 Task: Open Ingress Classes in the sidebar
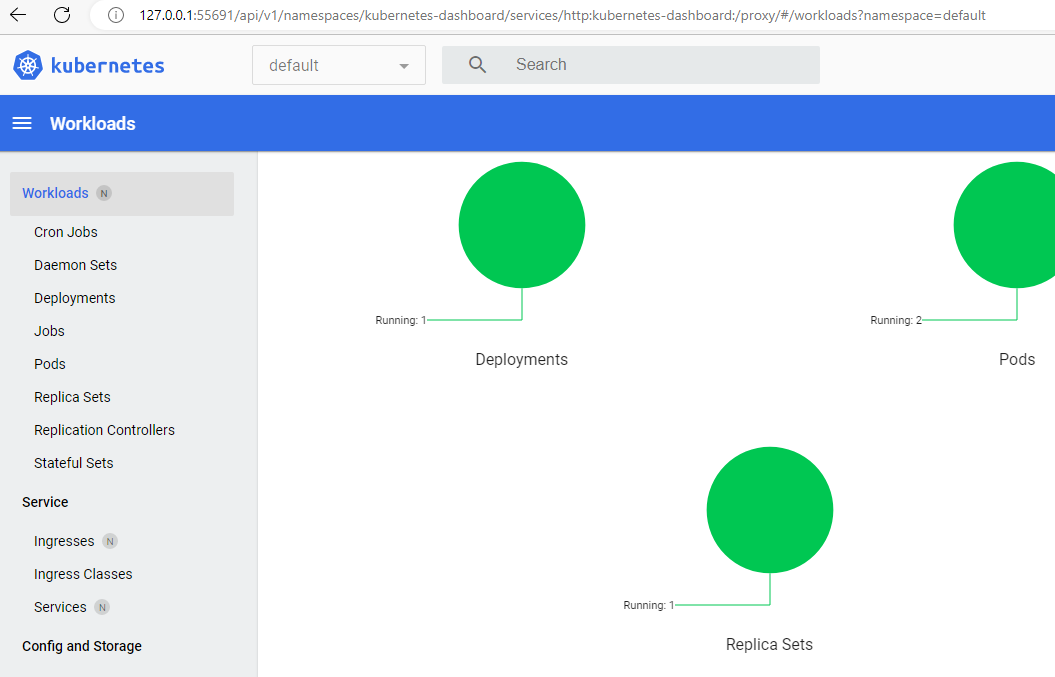83,574
